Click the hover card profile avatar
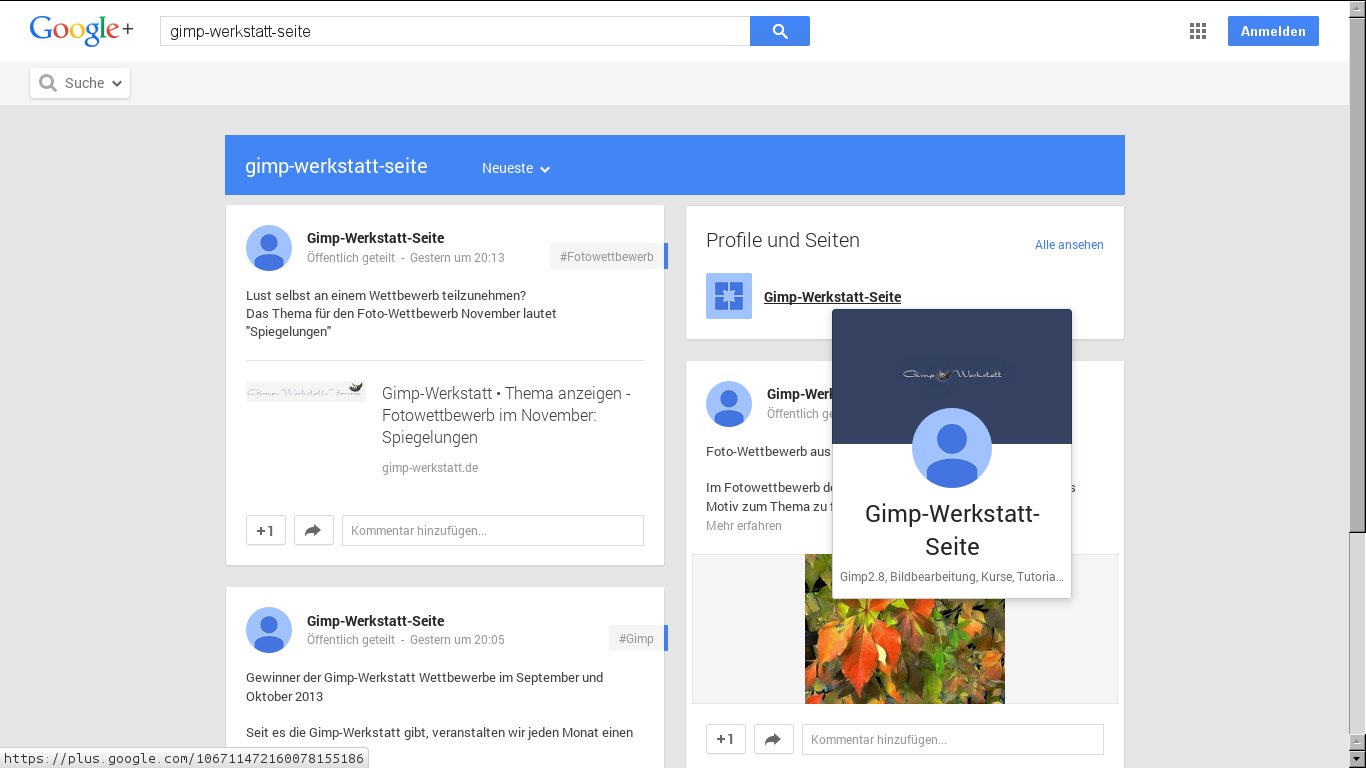Viewport: 1366px width, 768px height. click(x=952, y=448)
